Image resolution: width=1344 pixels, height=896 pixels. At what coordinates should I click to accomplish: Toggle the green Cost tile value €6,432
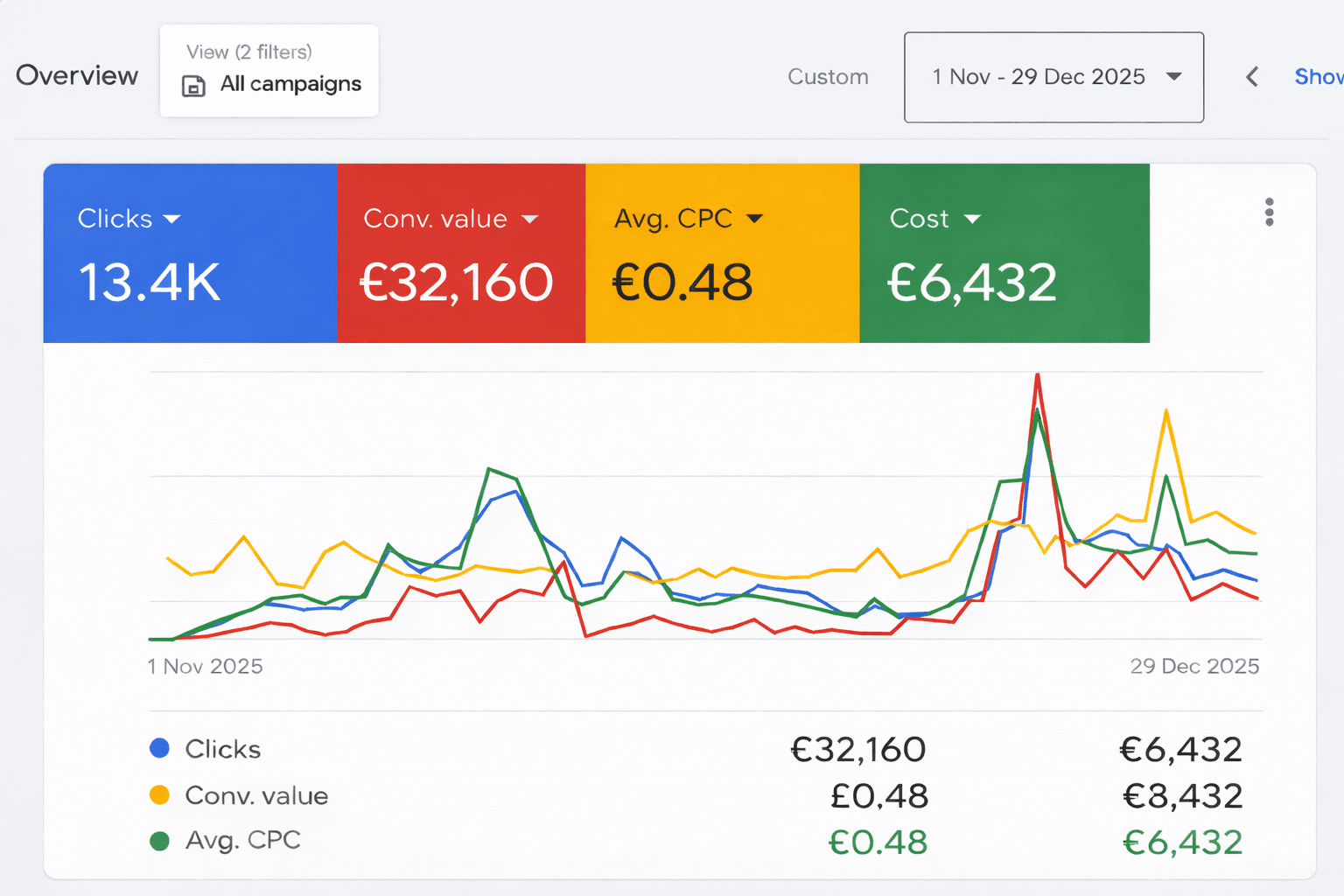pos(972,283)
